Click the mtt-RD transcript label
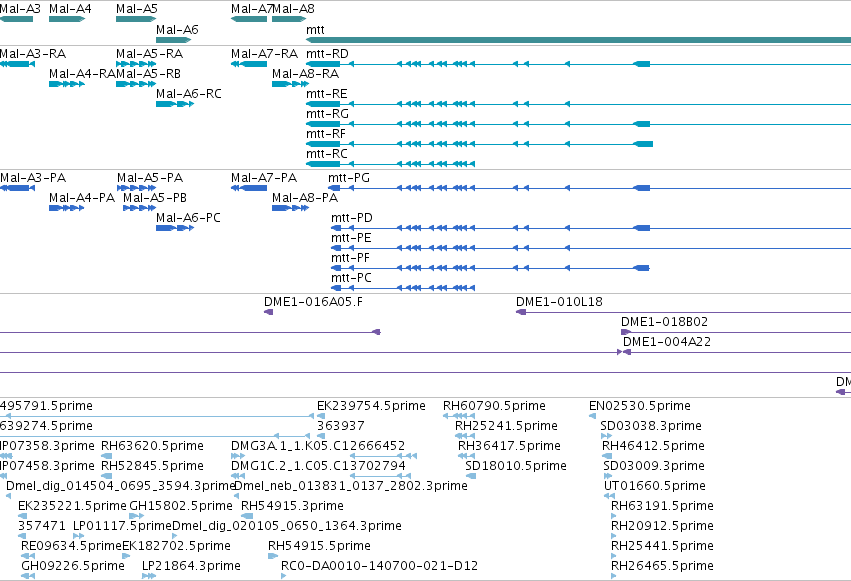The height and width of the screenshot is (581, 851). (x=327, y=54)
